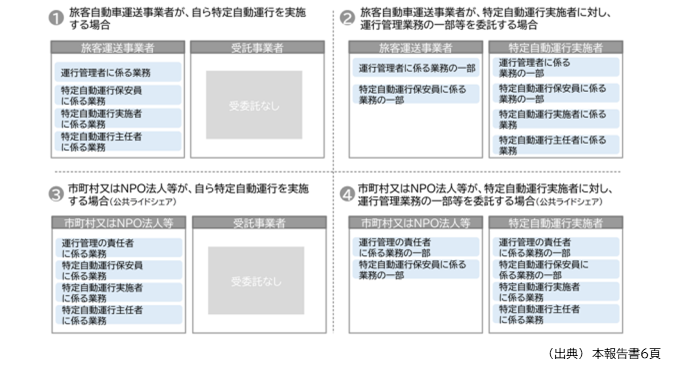Click gray 受委託なし box in case 3
The image size is (680, 372).
point(256,281)
